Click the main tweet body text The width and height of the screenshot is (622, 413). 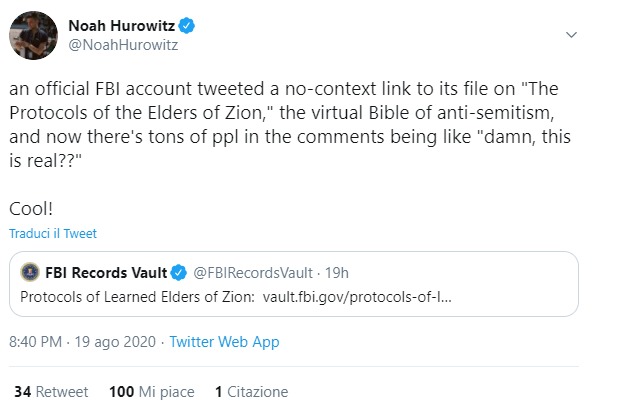click(290, 148)
